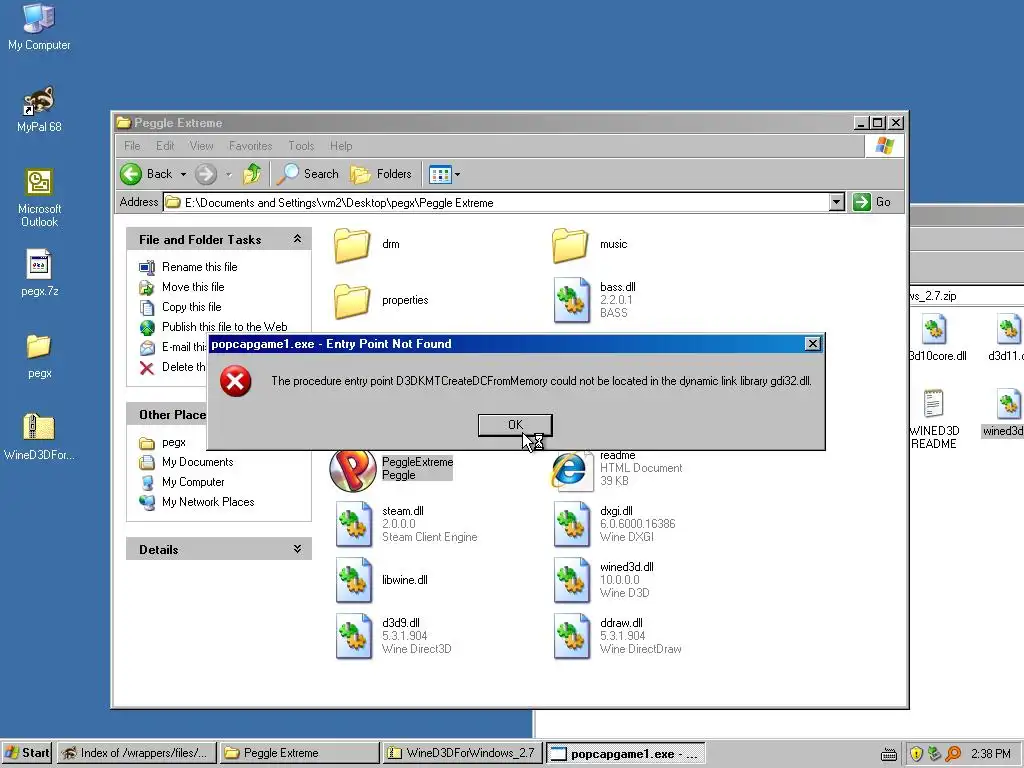Screen dimensions: 1024x768
Task: Select the drm folder
Action: (353, 244)
